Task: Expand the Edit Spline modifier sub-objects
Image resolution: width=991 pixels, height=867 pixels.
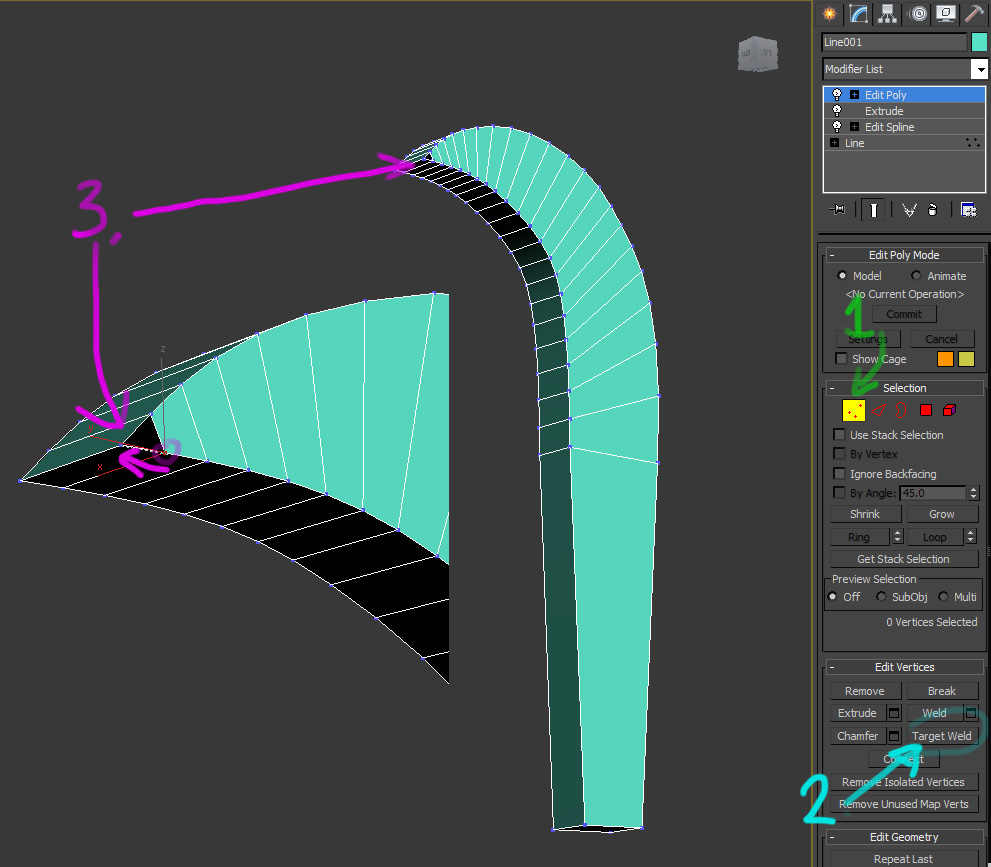Action: click(x=854, y=127)
